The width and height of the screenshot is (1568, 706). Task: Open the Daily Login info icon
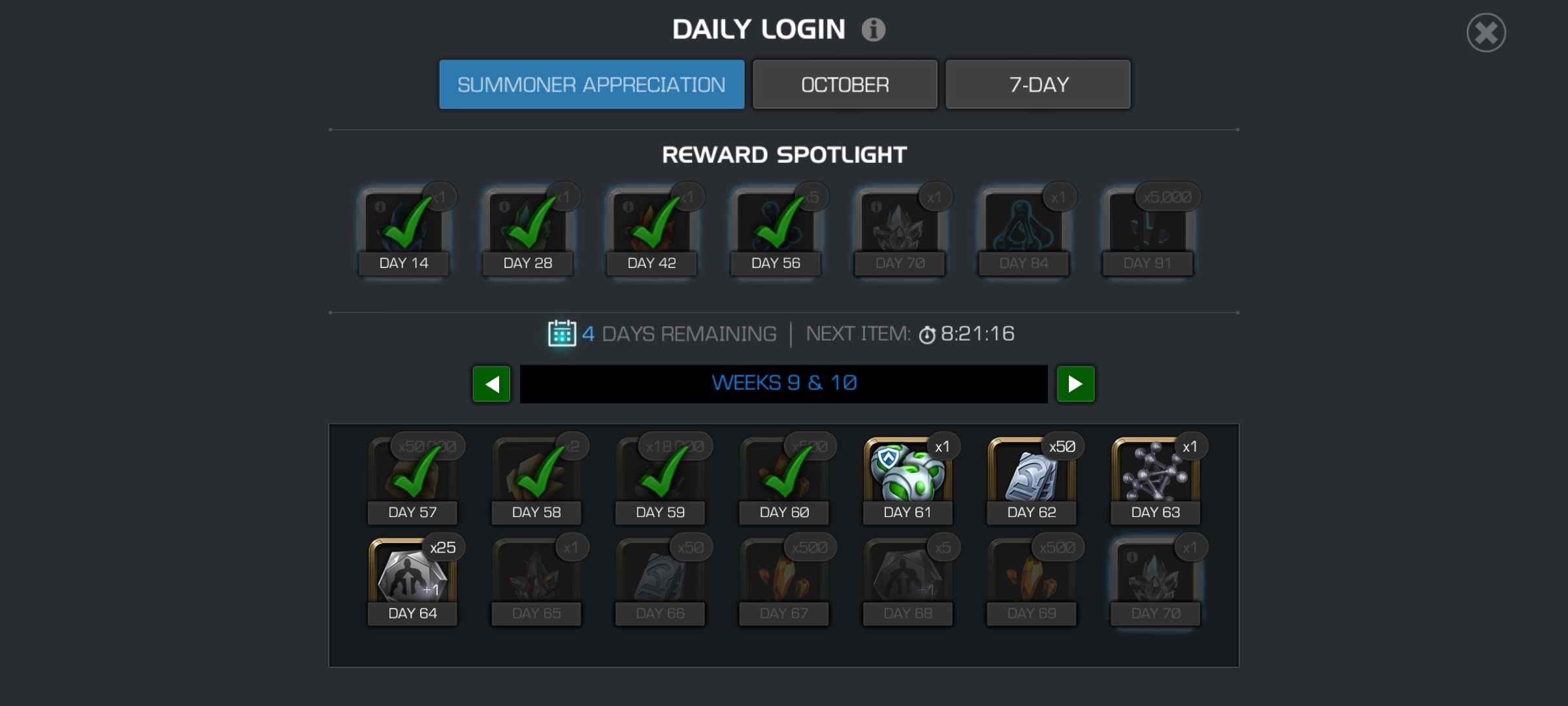pos(873,29)
